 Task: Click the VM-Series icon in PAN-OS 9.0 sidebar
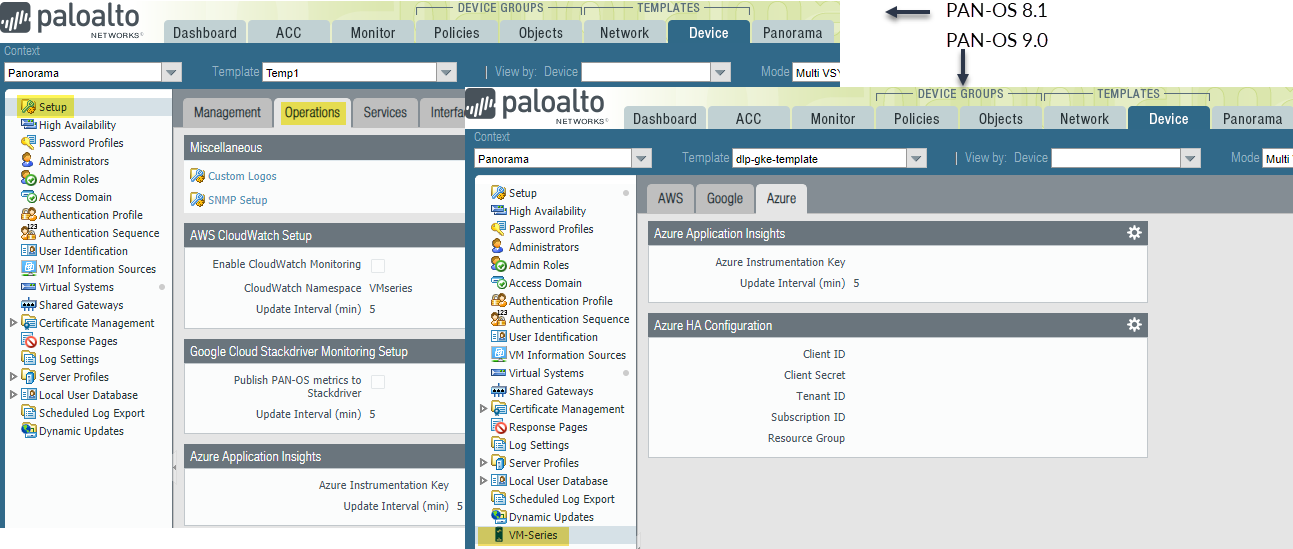coord(499,535)
